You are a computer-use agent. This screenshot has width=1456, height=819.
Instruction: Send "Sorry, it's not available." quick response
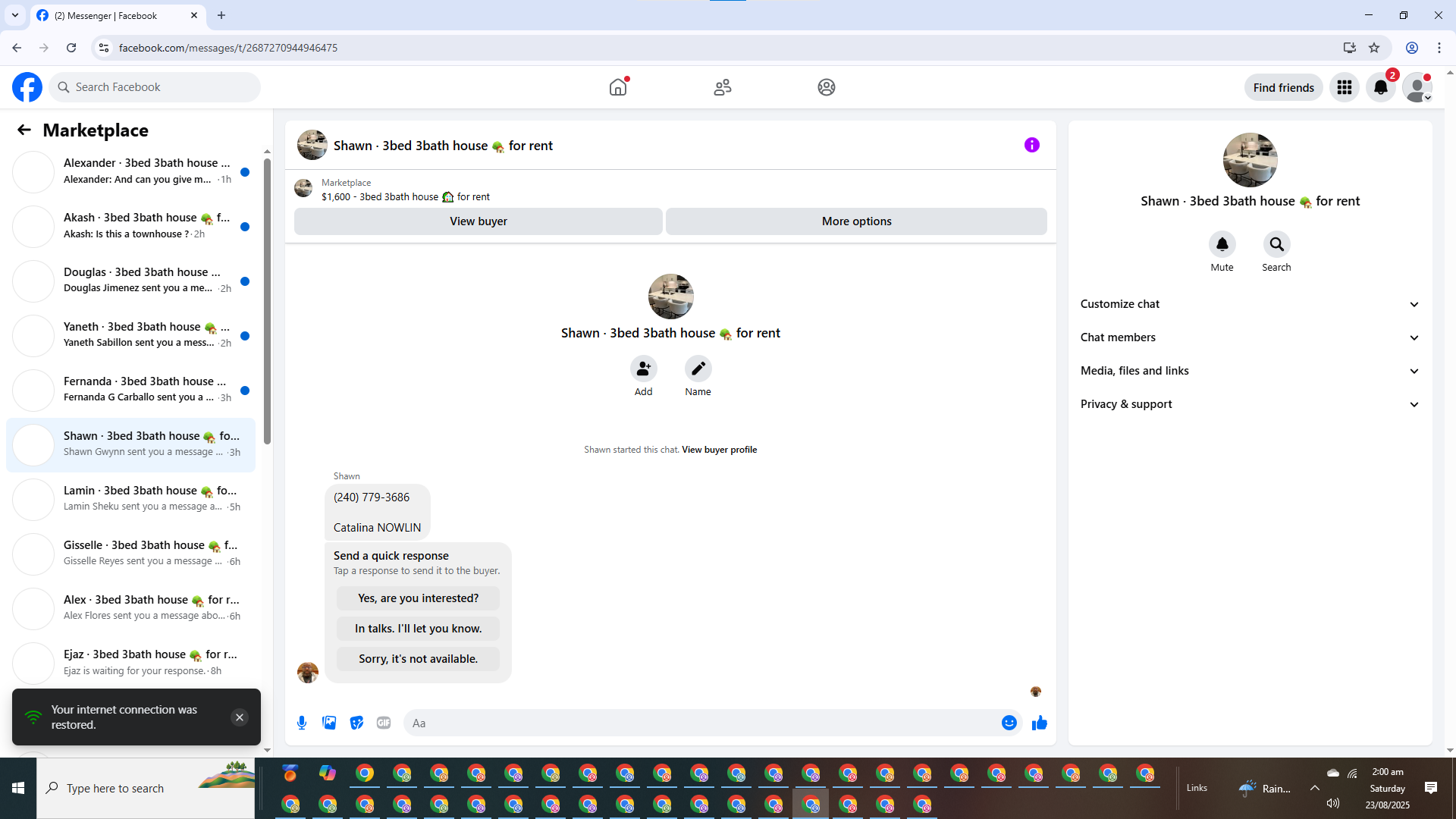point(418,658)
